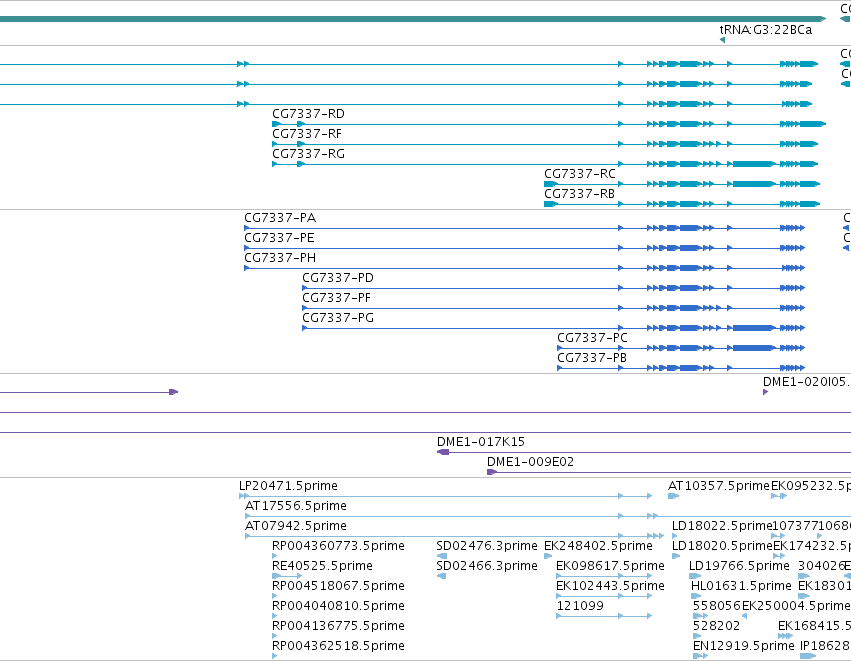Select protein CG7337-PB label

point(592,358)
